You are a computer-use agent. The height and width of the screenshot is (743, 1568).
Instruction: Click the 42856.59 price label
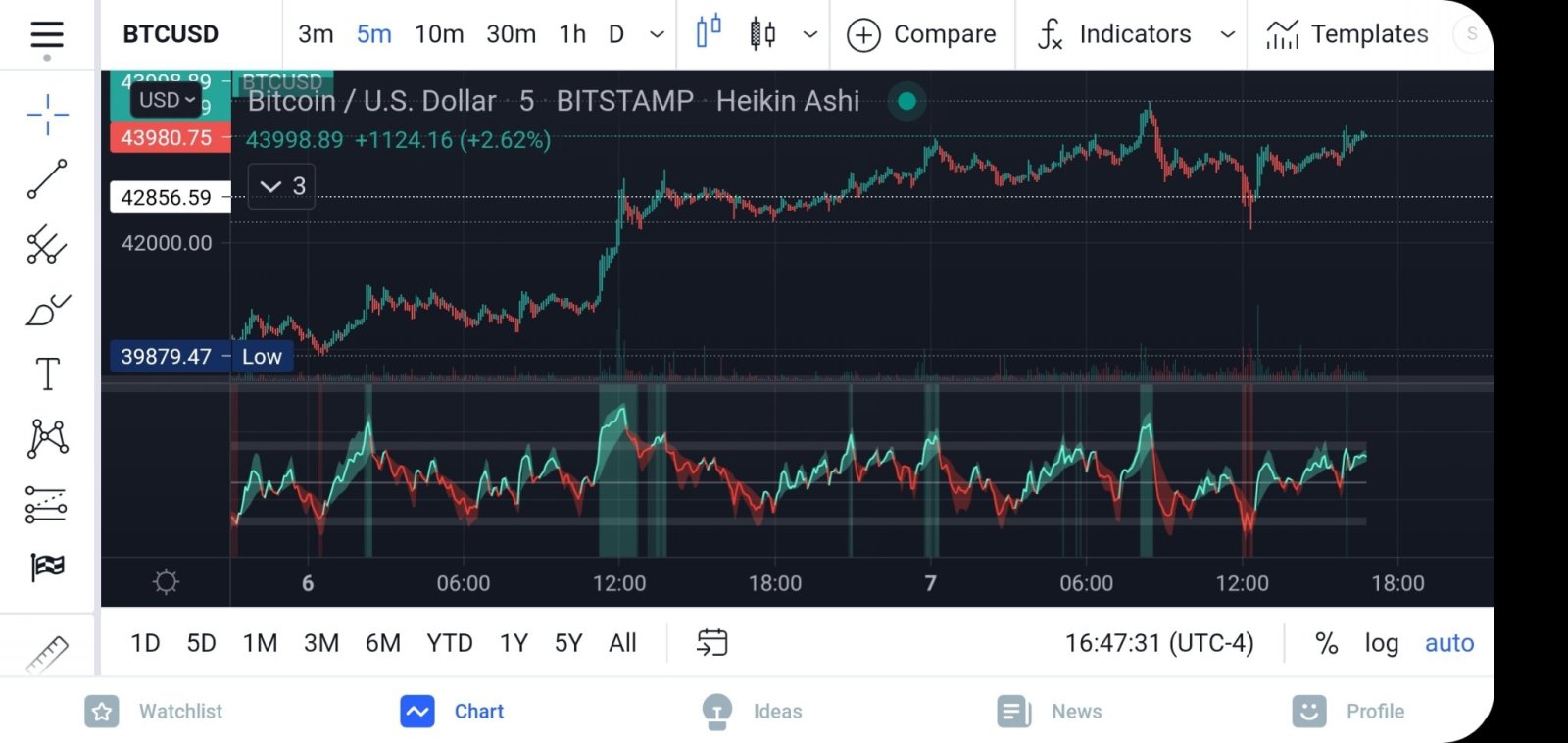170,197
